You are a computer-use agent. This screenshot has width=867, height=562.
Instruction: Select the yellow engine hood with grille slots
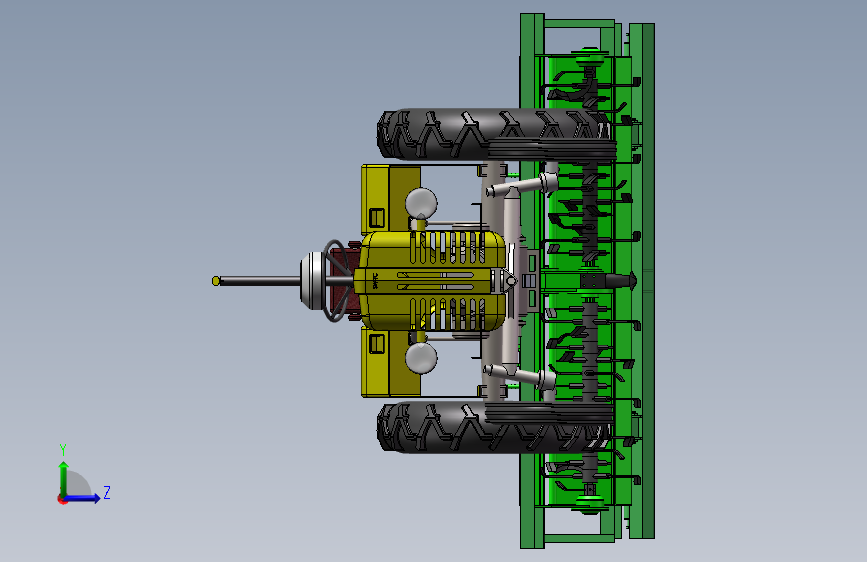tap(432, 281)
